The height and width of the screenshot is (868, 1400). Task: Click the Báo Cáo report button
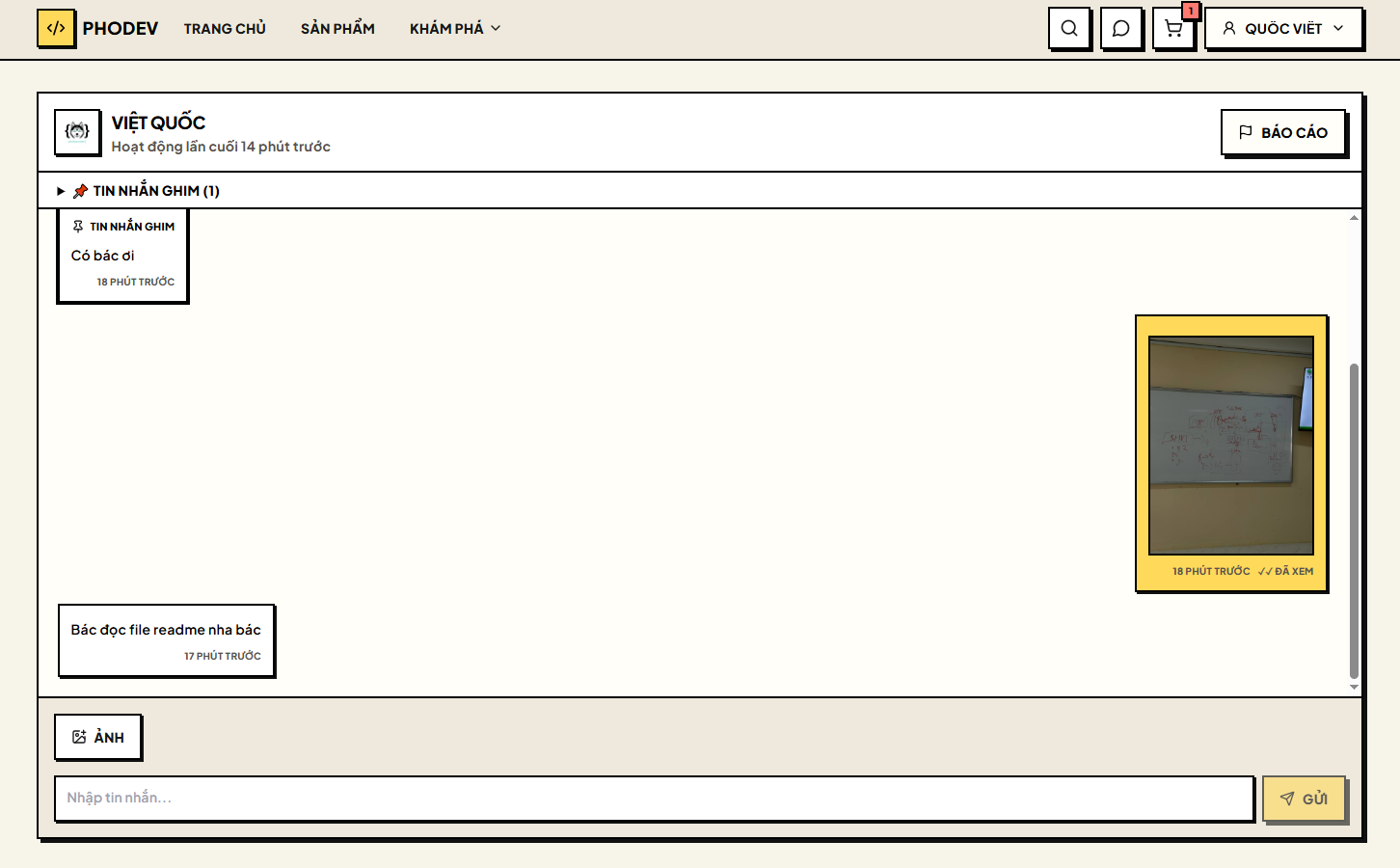(1283, 132)
